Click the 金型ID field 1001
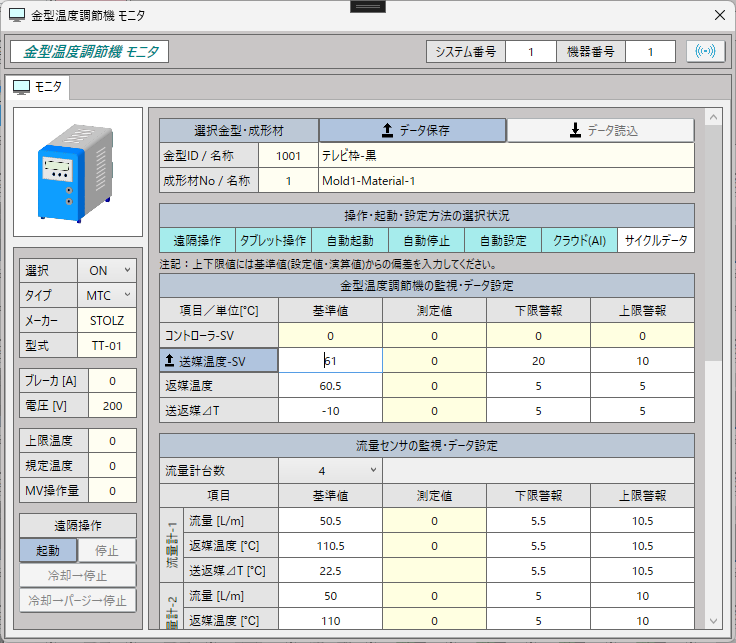The width and height of the screenshot is (736, 643). click(x=288, y=156)
